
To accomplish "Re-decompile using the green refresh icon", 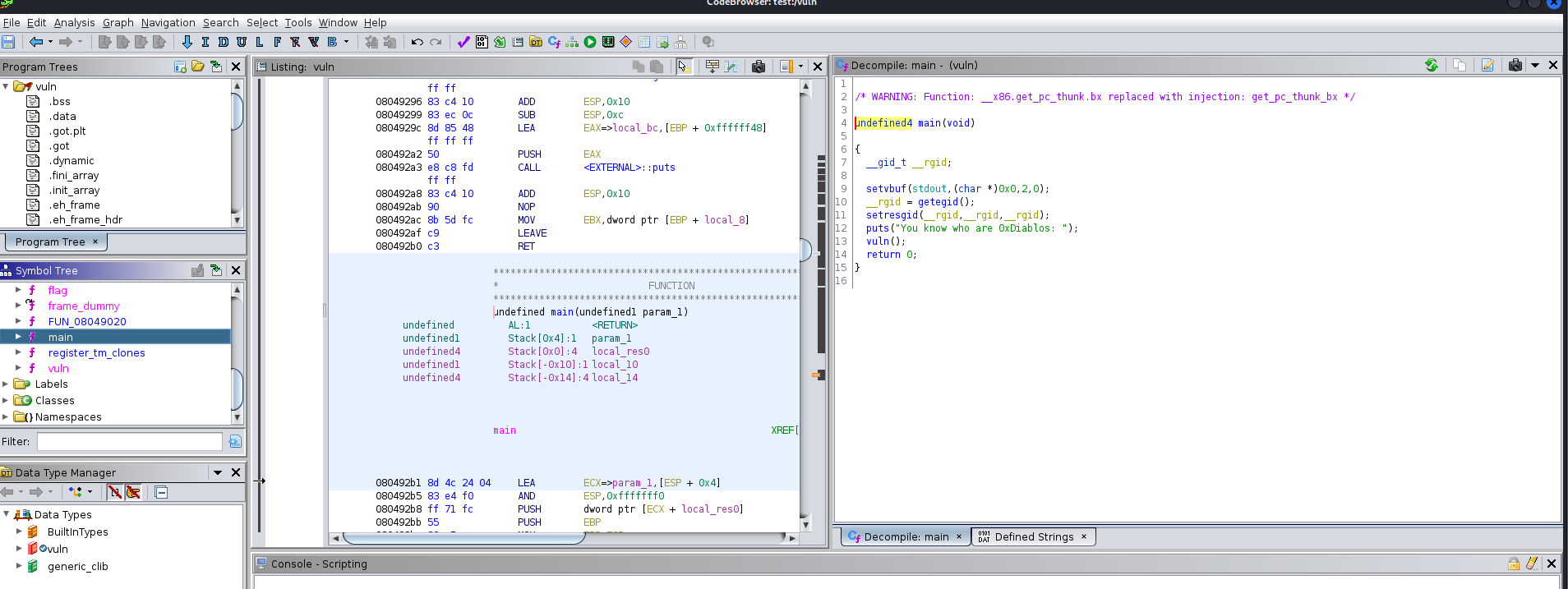I will pos(1431,66).
